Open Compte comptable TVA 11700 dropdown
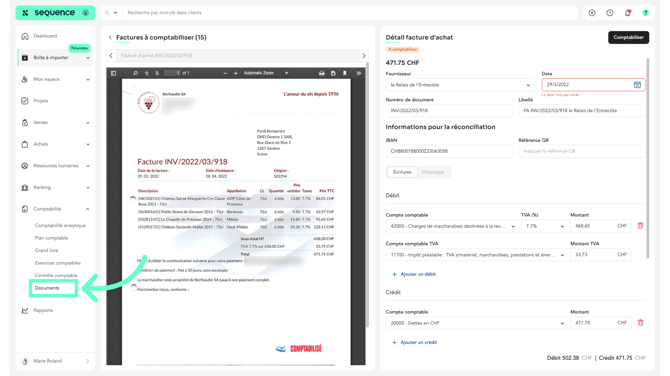The height and width of the screenshot is (376, 670). (477, 255)
